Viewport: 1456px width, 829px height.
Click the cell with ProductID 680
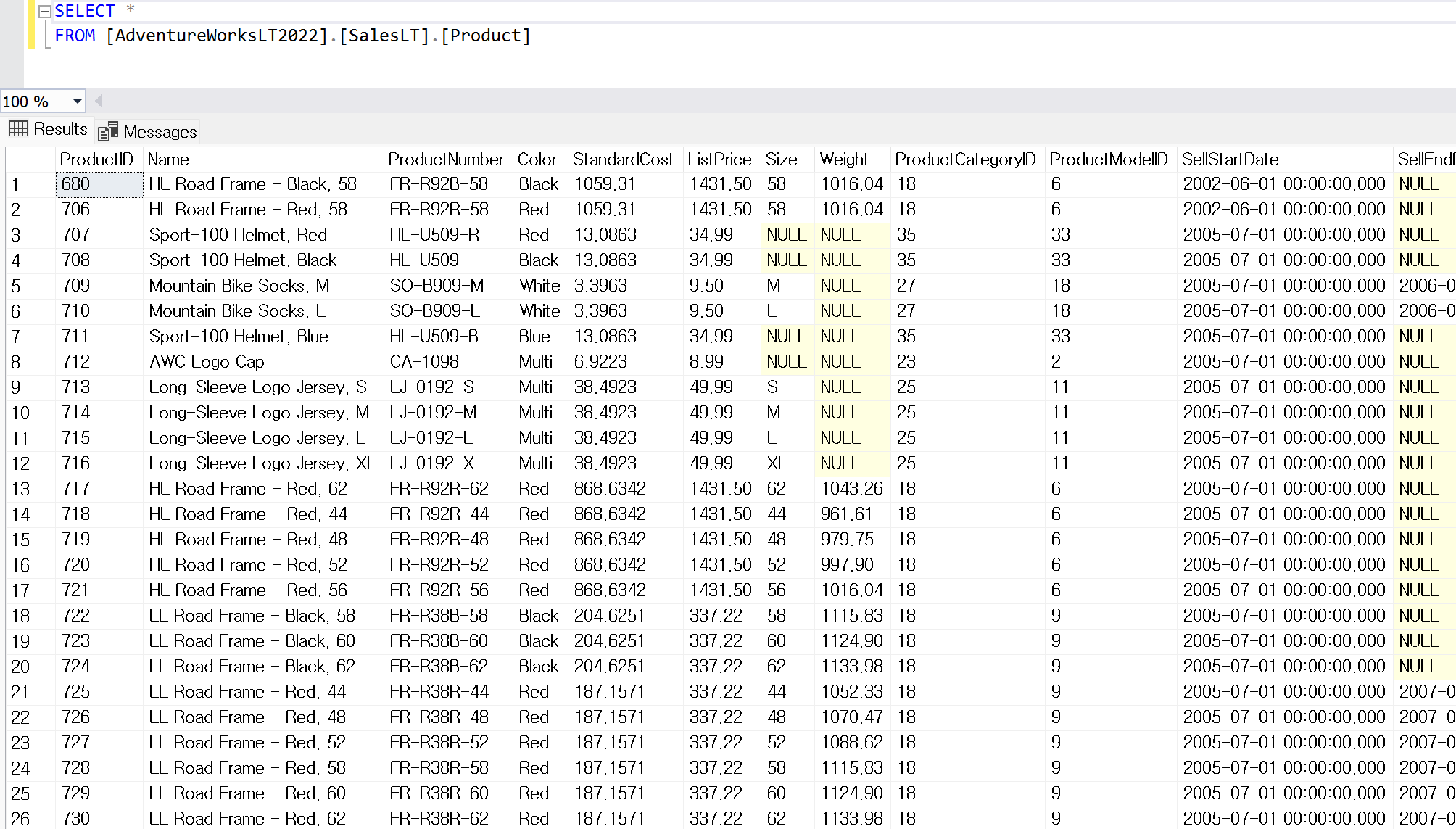pos(99,184)
